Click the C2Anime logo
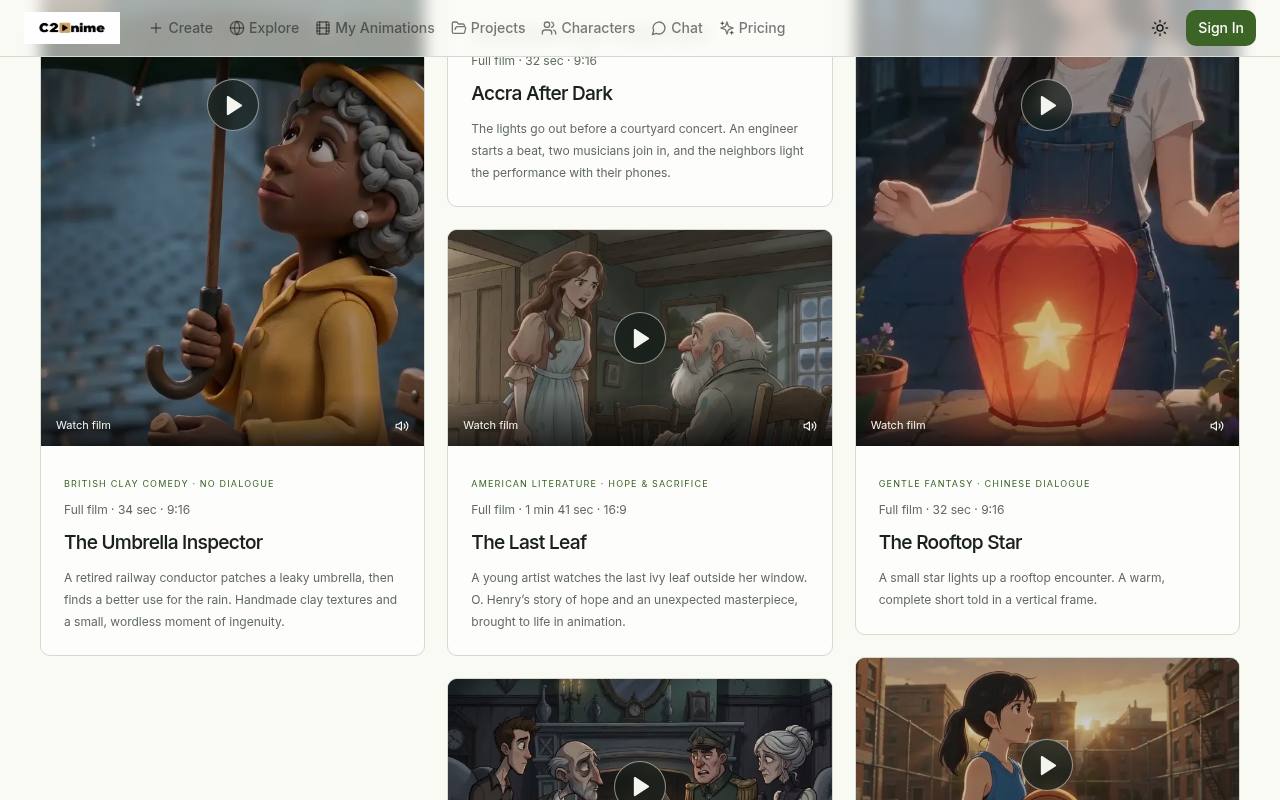The width and height of the screenshot is (1280, 800). [x=72, y=28]
